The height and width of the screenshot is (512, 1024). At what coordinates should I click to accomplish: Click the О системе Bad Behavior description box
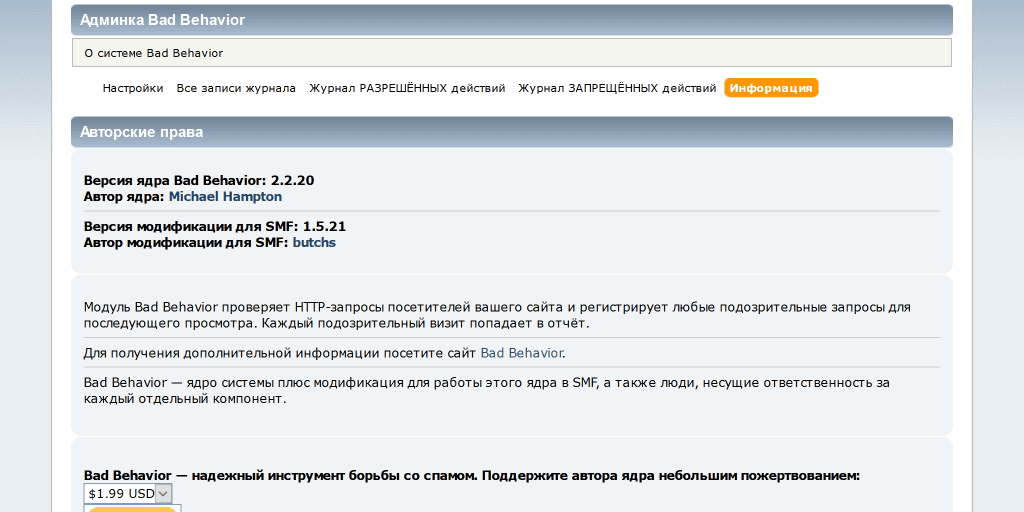coord(511,53)
